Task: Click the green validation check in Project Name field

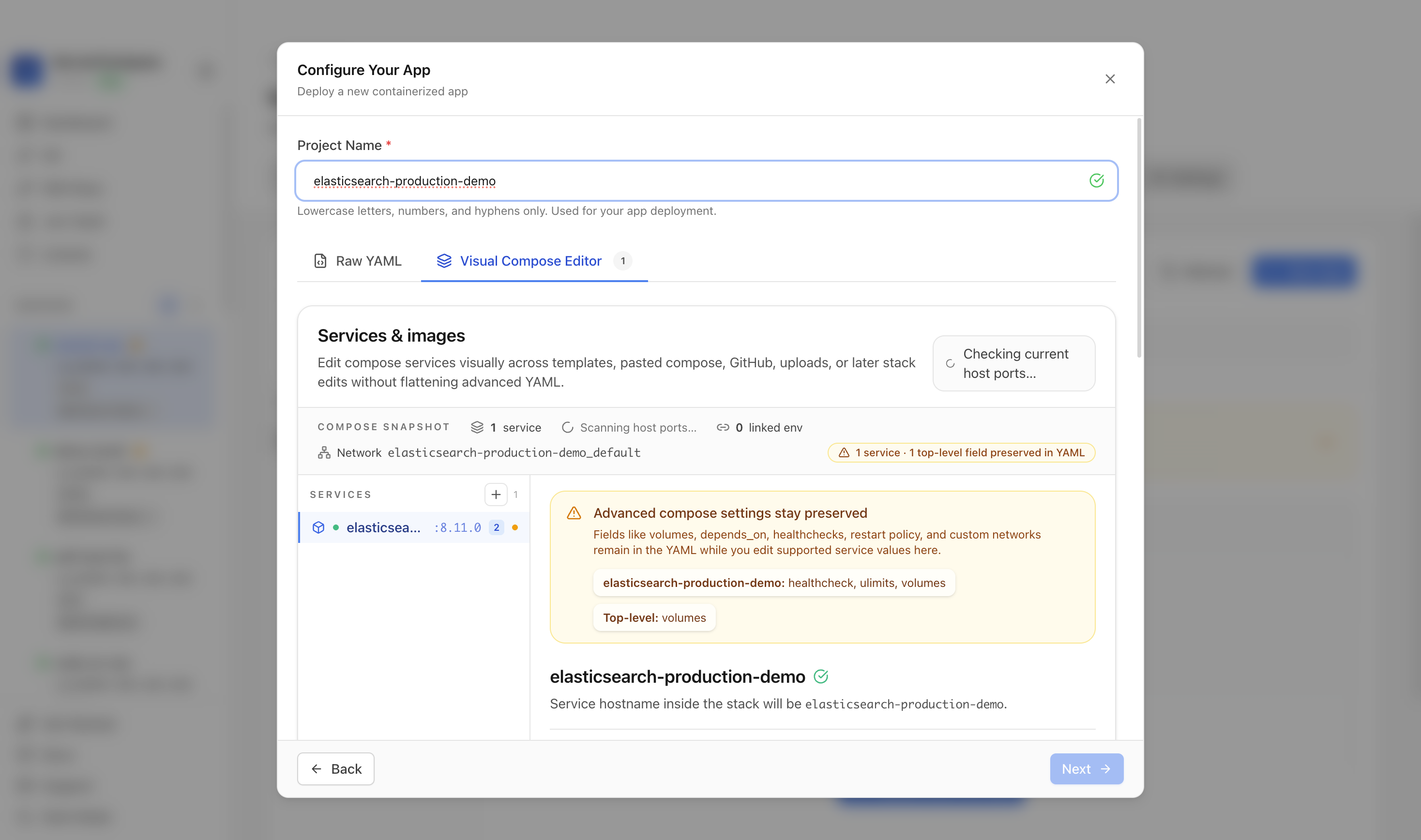Action: pos(1096,180)
